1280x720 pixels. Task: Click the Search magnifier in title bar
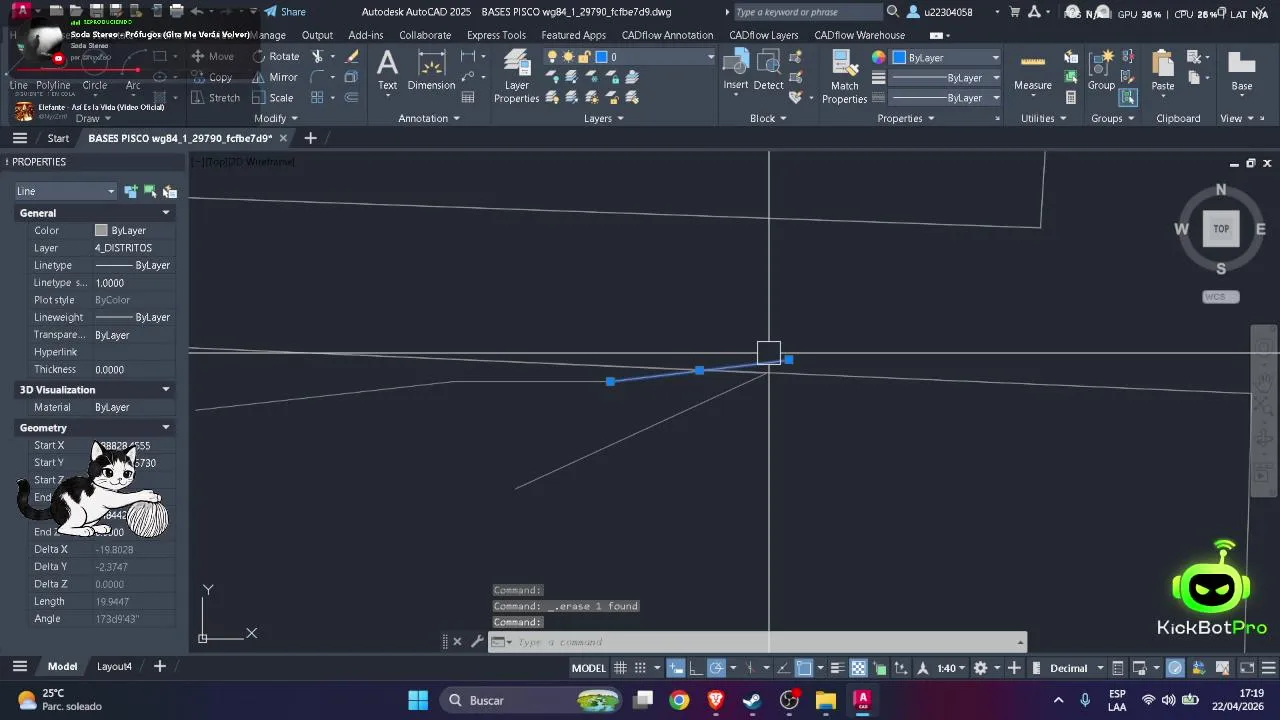(x=892, y=12)
